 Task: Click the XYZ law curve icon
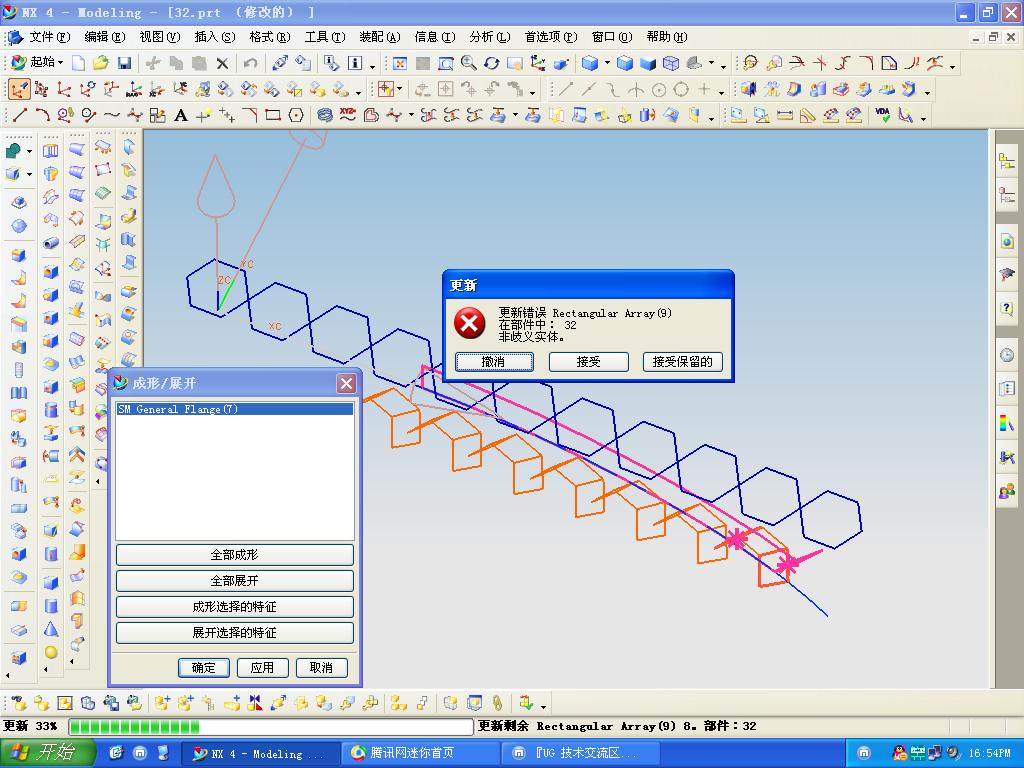(x=347, y=116)
